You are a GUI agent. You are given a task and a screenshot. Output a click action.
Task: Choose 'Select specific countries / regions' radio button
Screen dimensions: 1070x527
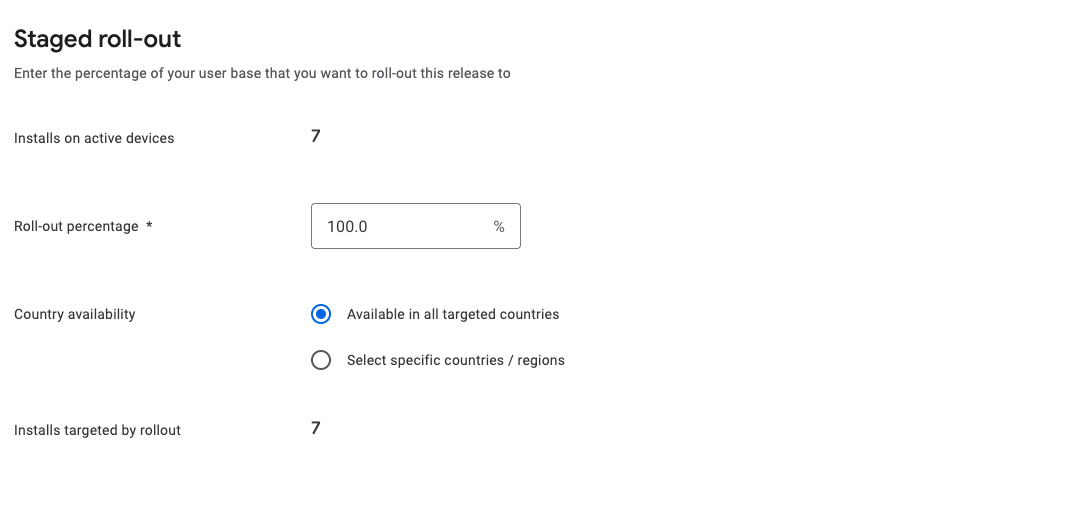(x=321, y=360)
